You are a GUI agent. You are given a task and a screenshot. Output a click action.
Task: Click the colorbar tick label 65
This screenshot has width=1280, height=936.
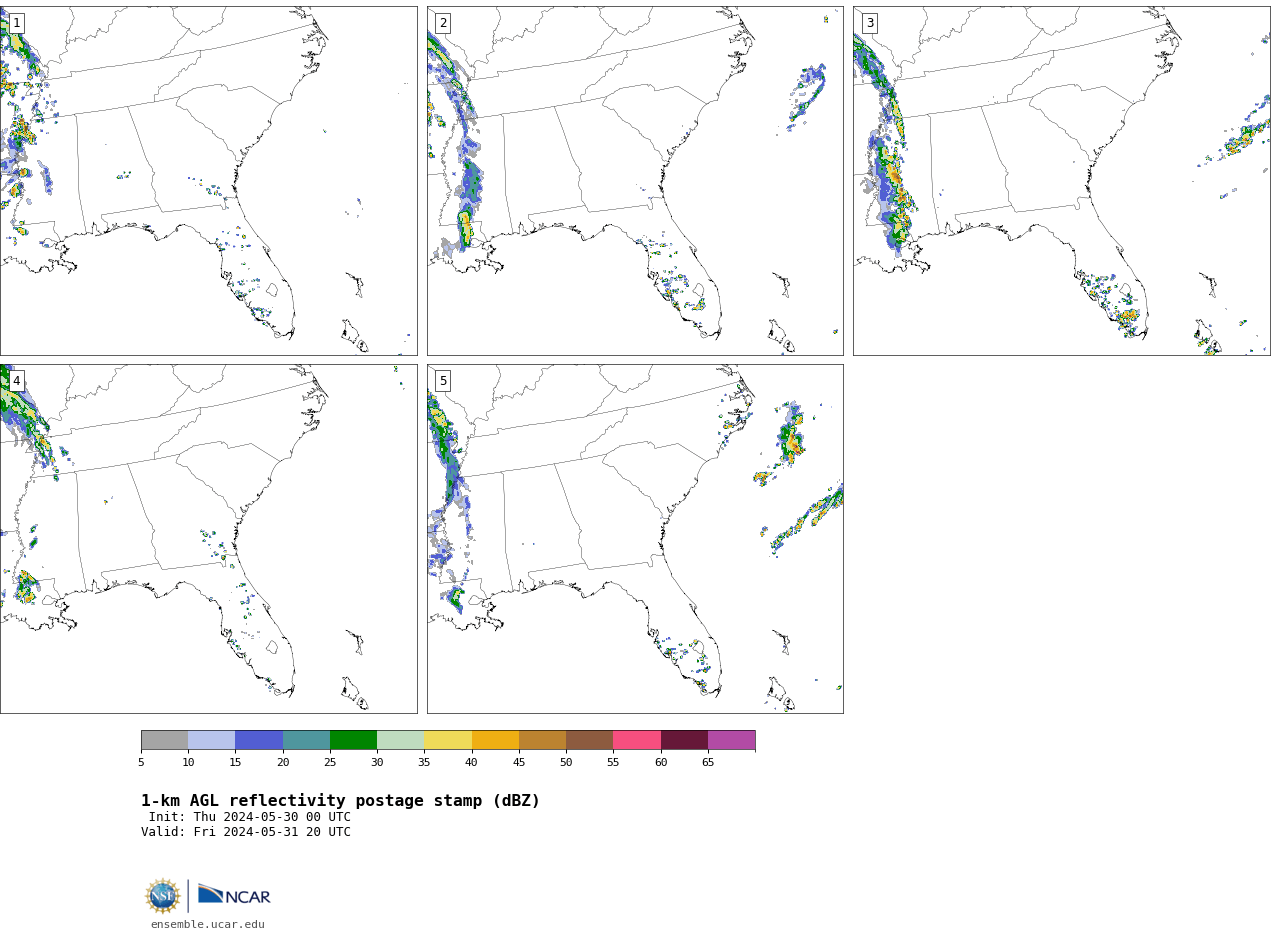pos(708,762)
